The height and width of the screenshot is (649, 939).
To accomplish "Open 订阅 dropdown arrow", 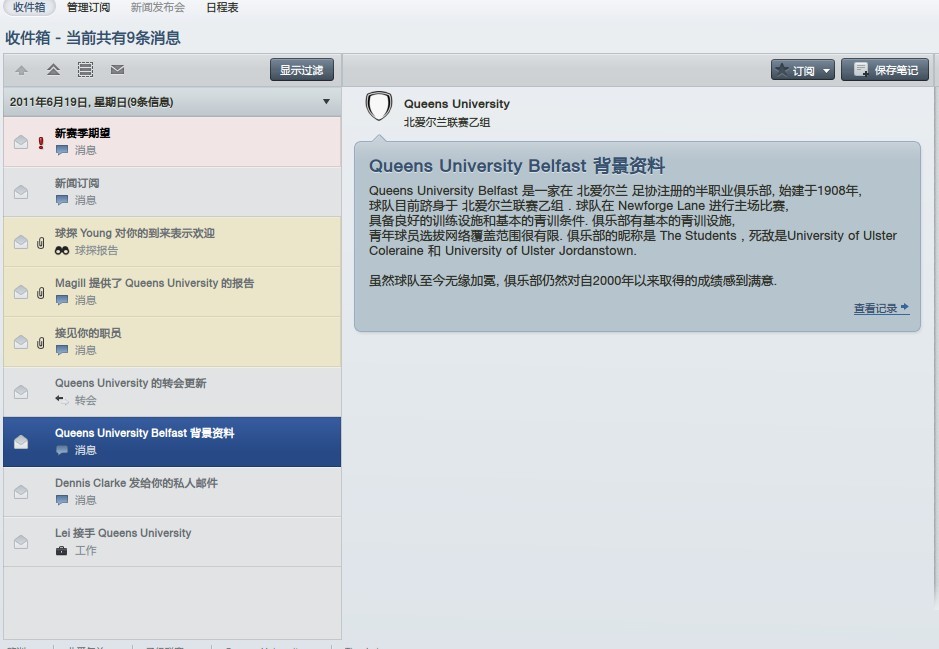I will [x=826, y=71].
